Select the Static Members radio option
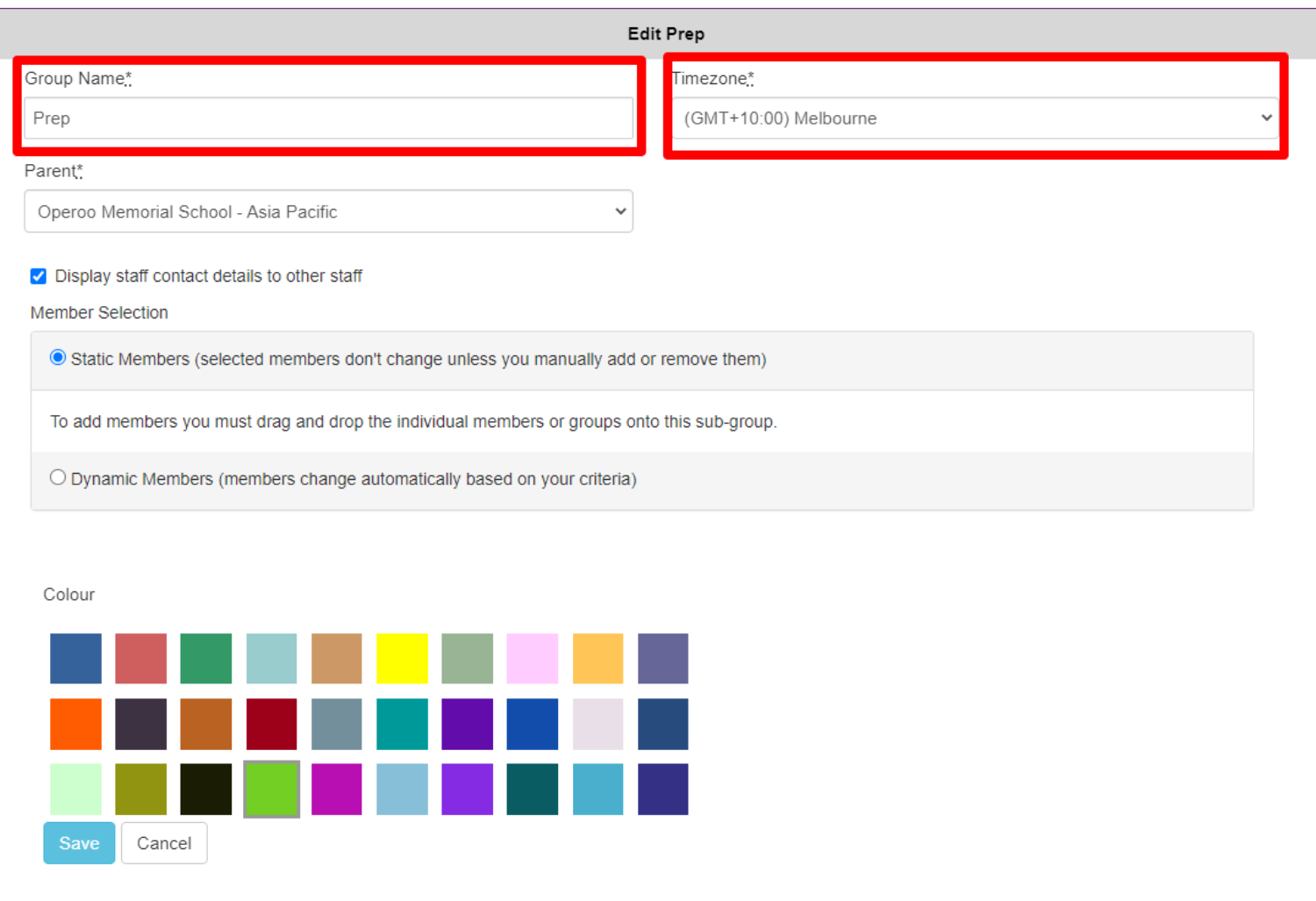The image size is (1316, 901). [58, 358]
